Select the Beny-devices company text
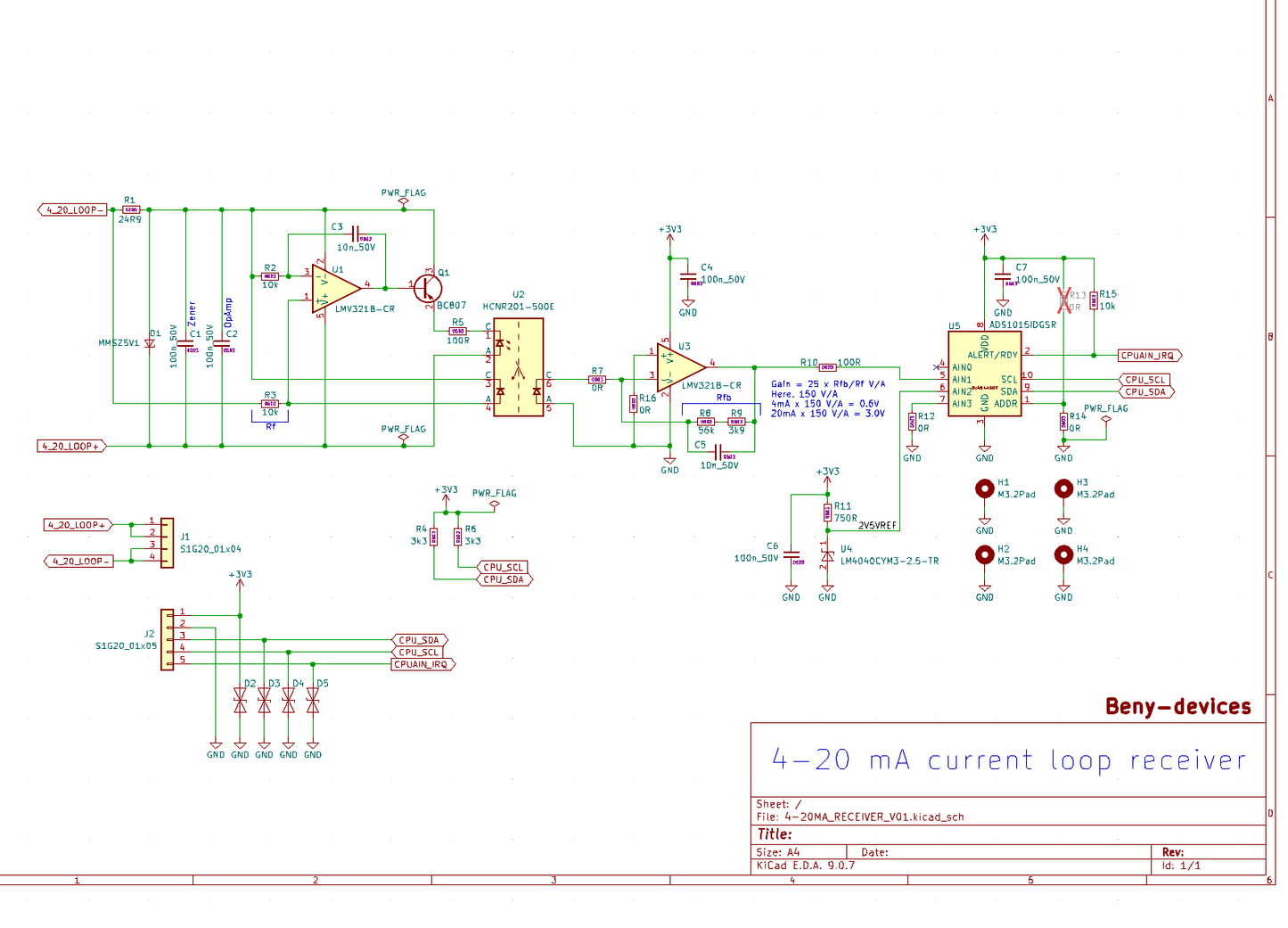 pyautogui.click(x=1178, y=707)
